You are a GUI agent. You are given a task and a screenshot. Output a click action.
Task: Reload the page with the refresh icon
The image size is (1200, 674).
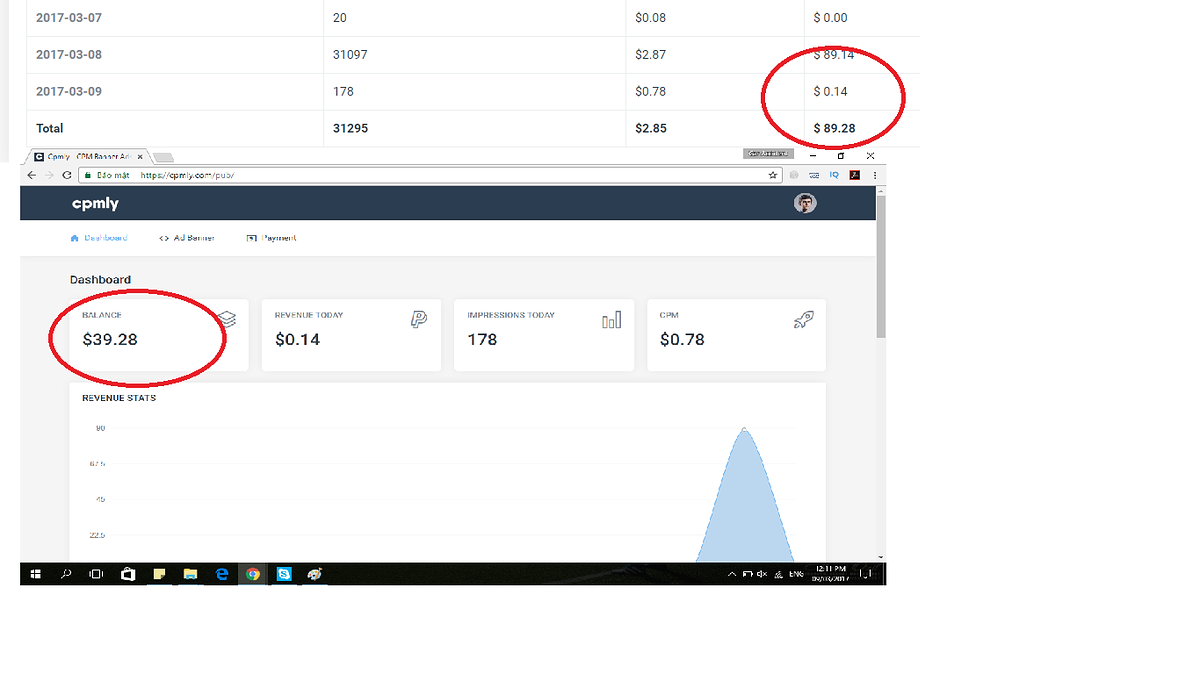[x=67, y=175]
